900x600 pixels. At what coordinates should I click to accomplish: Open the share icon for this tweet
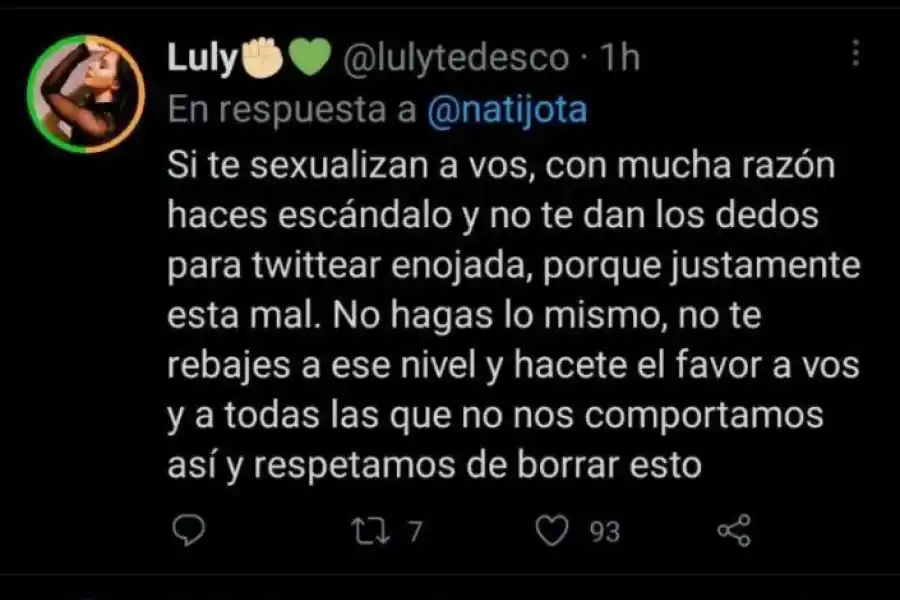click(734, 530)
